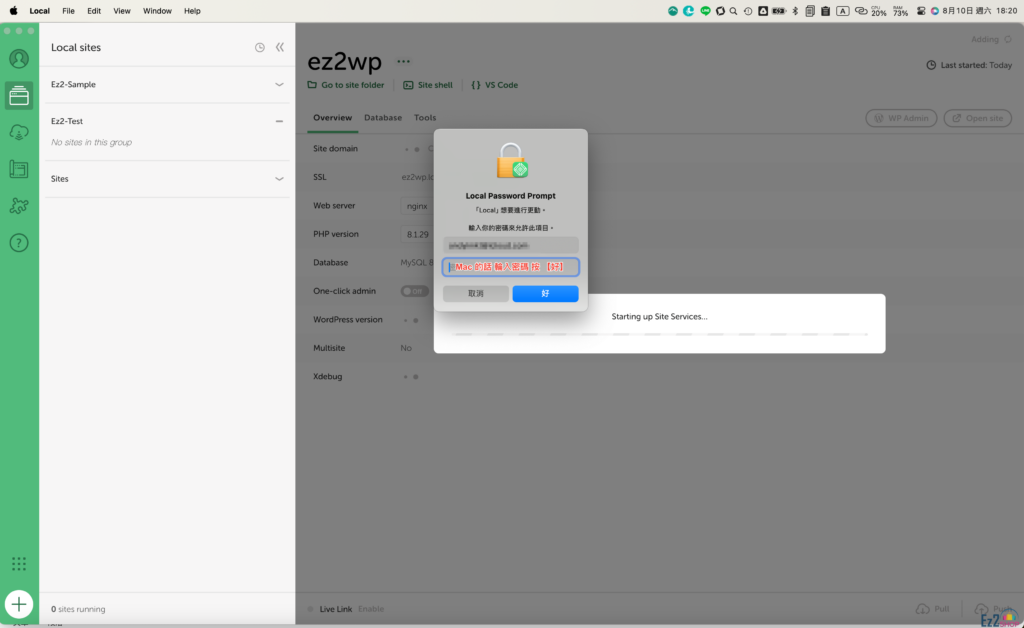Cancel the Local Password Prompt dialog
Image resolution: width=1024 pixels, height=628 pixels.
click(476, 294)
